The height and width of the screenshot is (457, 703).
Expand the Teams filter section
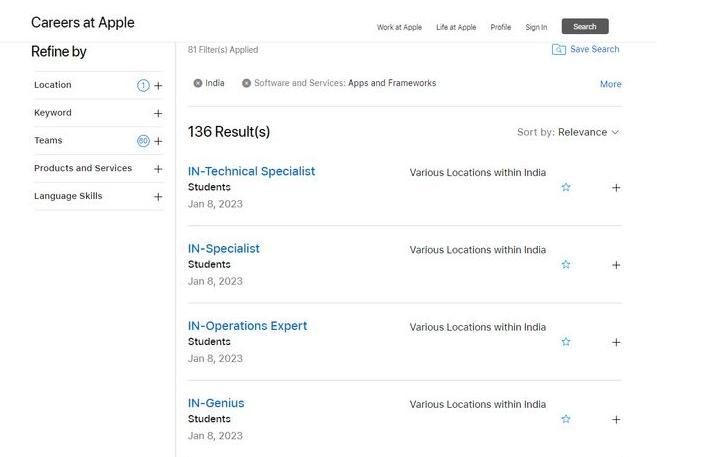[158, 141]
